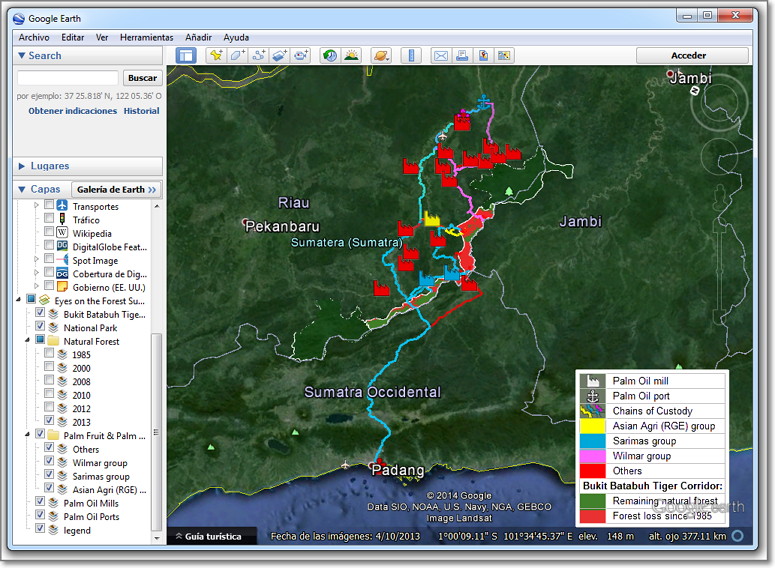
Task: Toggle the sidebar panel toolbar button
Action: [x=186, y=55]
